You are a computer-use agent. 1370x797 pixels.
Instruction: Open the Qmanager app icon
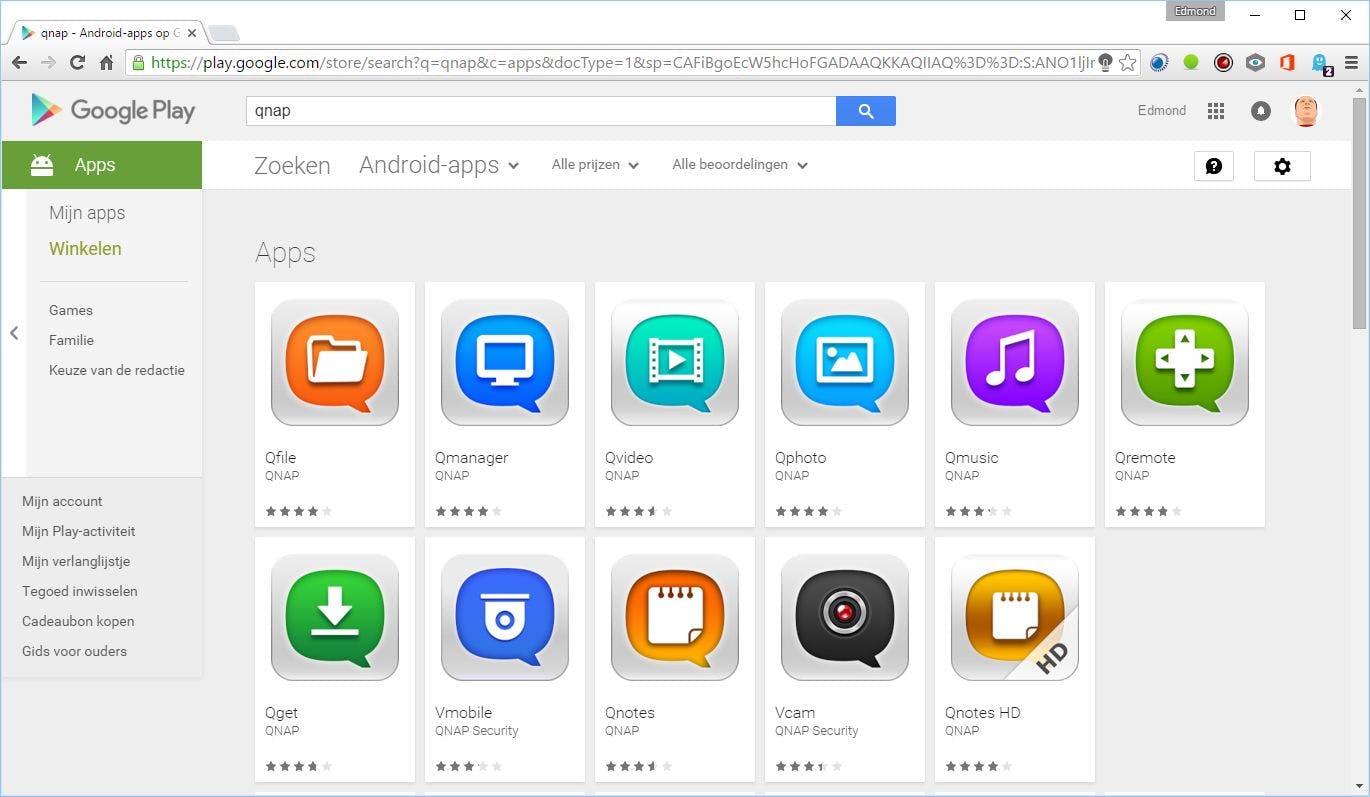click(505, 362)
